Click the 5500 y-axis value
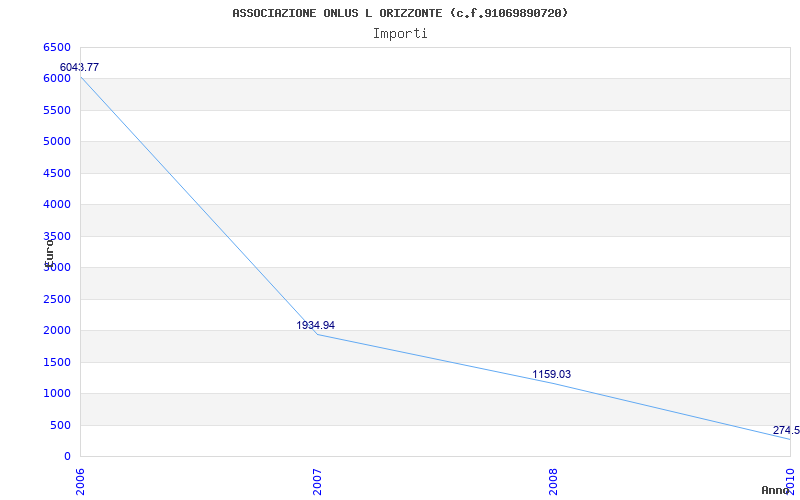 point(57,110)
